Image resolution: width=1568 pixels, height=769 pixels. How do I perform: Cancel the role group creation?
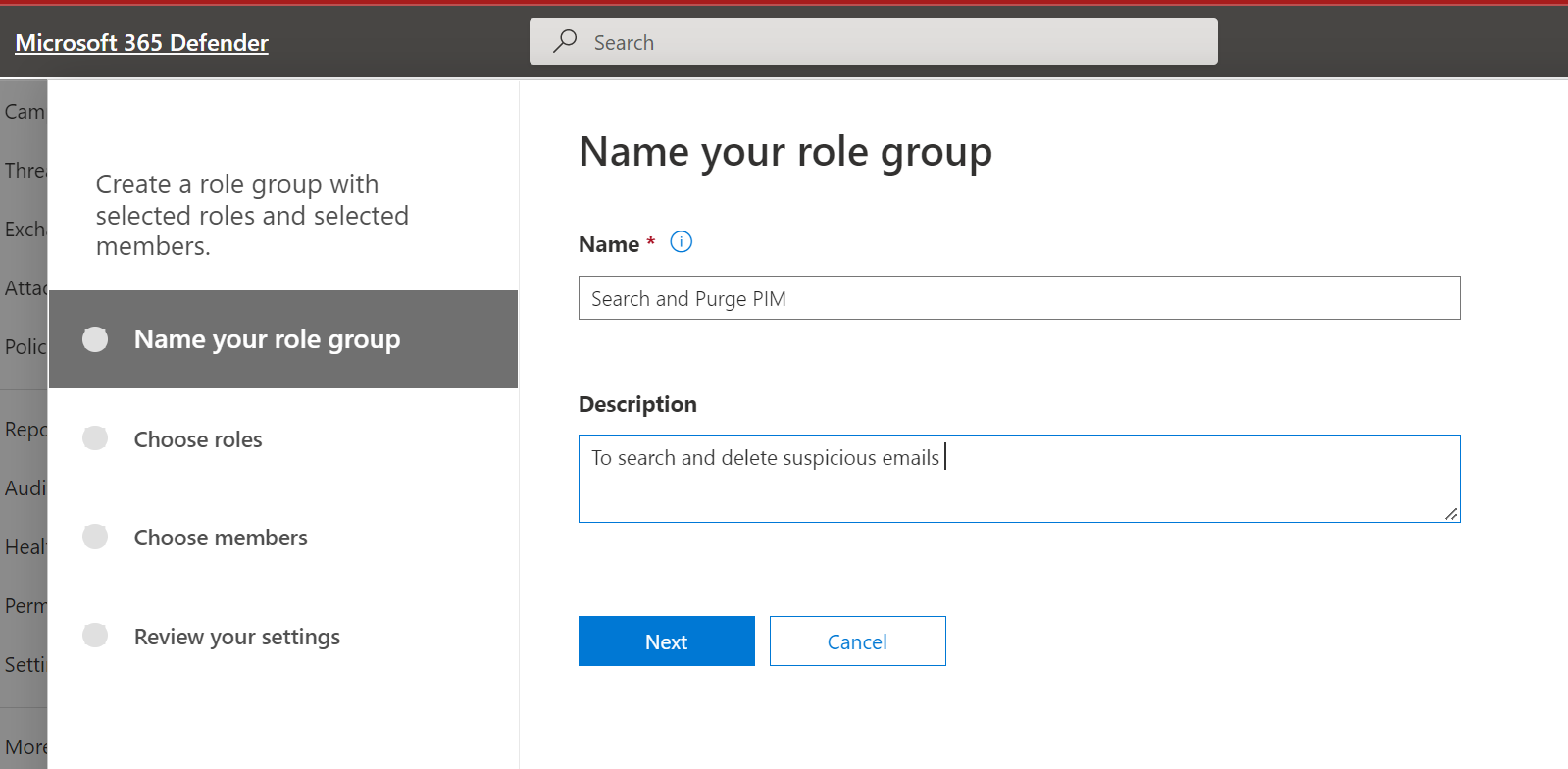click(x=857, y=641)
